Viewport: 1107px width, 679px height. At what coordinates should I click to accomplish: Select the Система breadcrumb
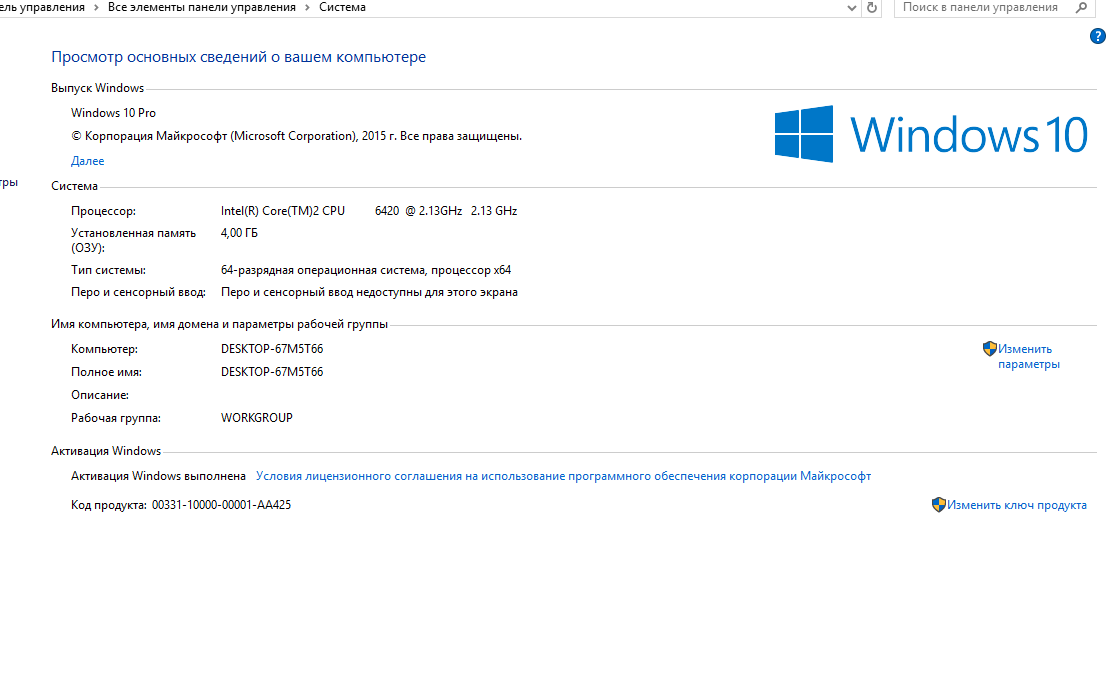pyautogui.click(x=342, y=8)
